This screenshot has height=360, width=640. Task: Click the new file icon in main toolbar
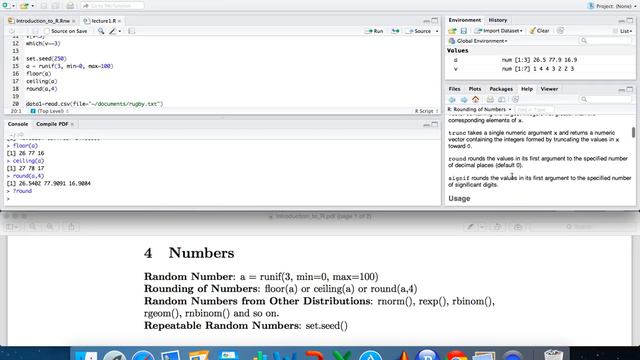pos(5,6)
